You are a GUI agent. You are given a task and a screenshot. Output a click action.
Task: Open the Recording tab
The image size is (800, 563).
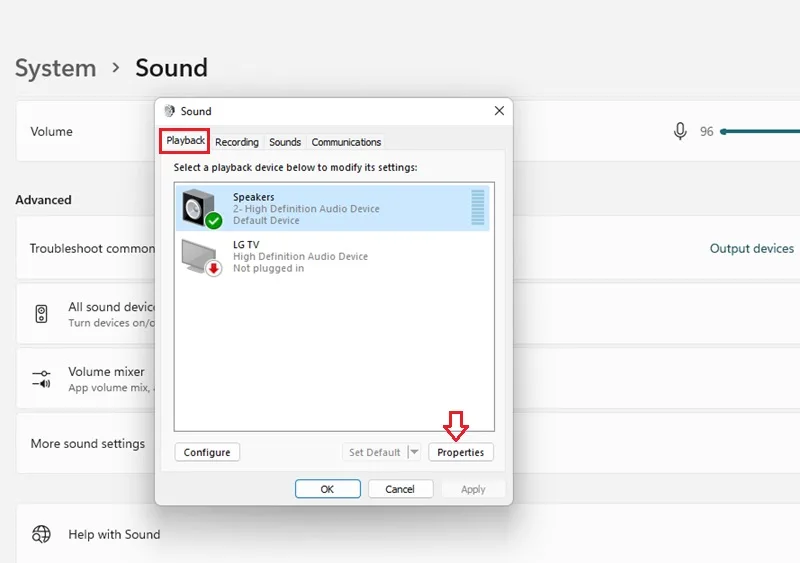(237, 142)
